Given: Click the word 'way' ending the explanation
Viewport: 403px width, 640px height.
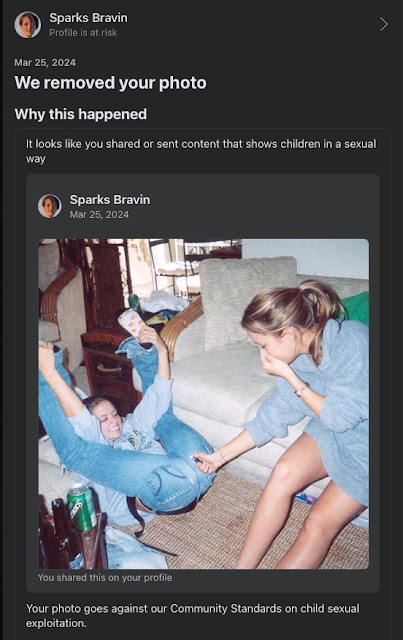Looking at the screenshot, I should pyautogui.click(x=36, y=159).
